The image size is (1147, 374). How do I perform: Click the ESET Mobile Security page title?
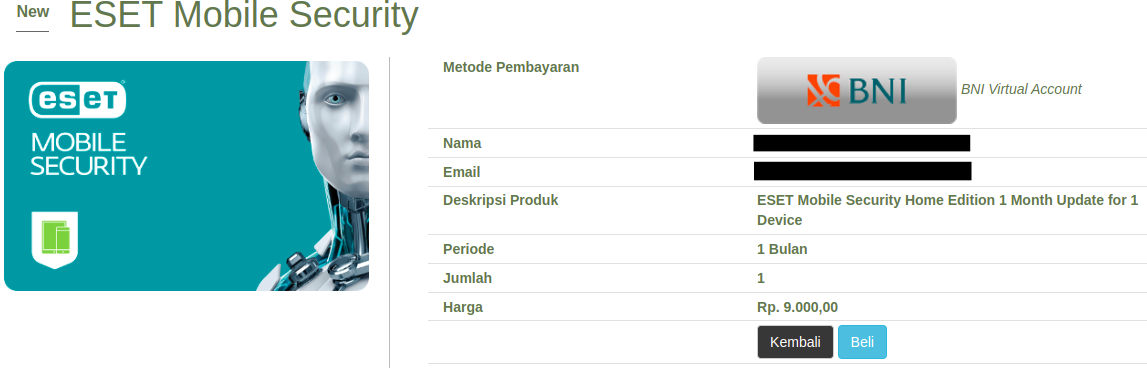pyautogui.click(x=244, y=15)
